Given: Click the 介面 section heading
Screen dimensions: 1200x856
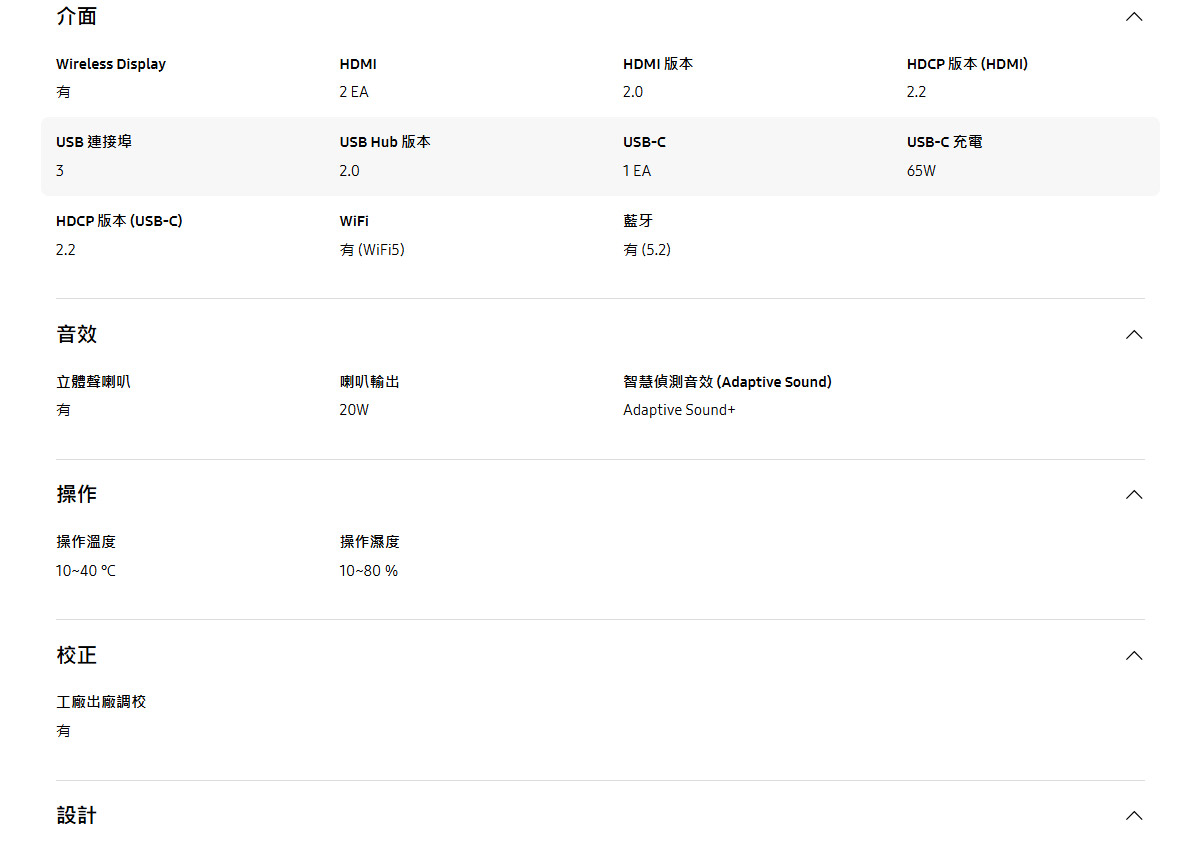Looking at the screenshot, I should pyautogui.click(x=77, y=17).
